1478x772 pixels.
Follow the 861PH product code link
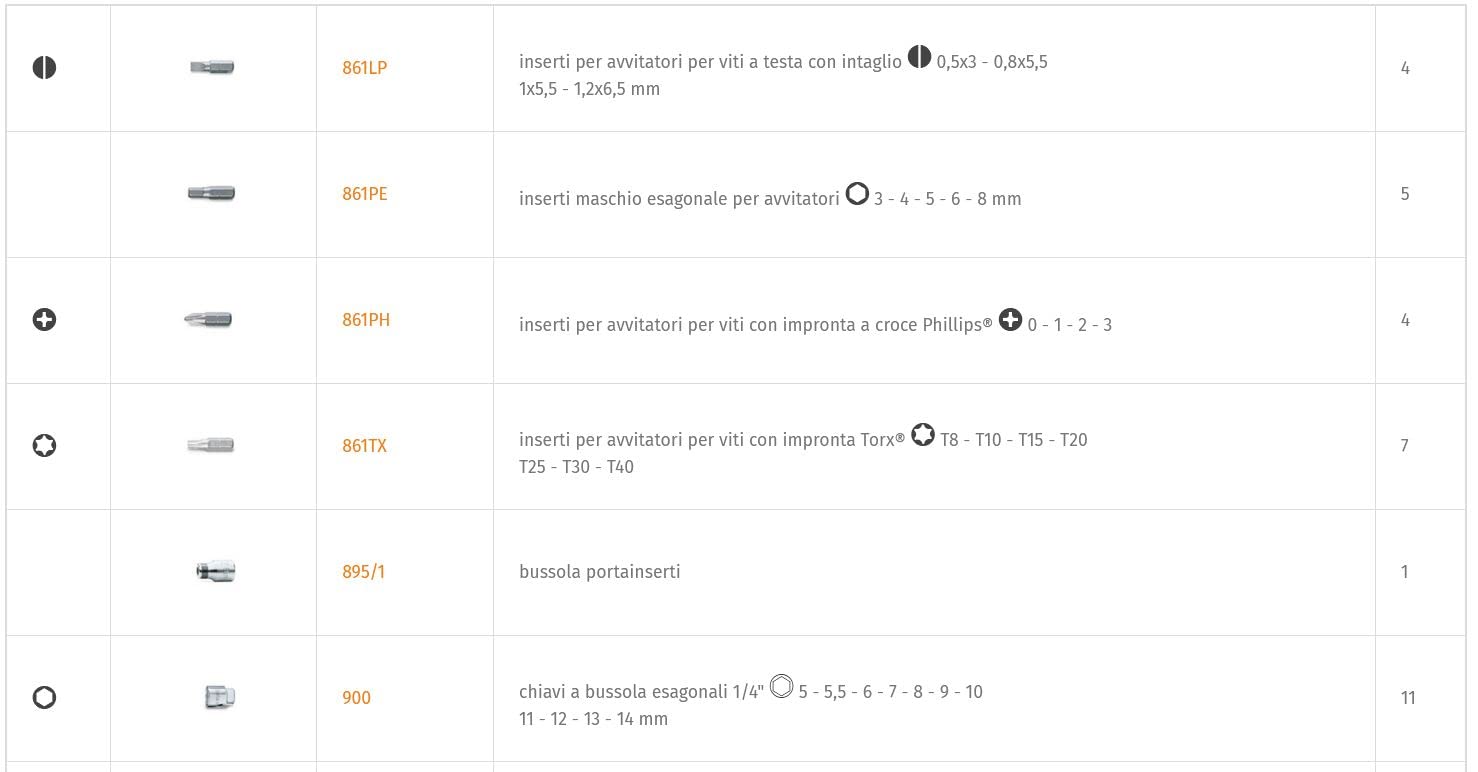(366, 320)
